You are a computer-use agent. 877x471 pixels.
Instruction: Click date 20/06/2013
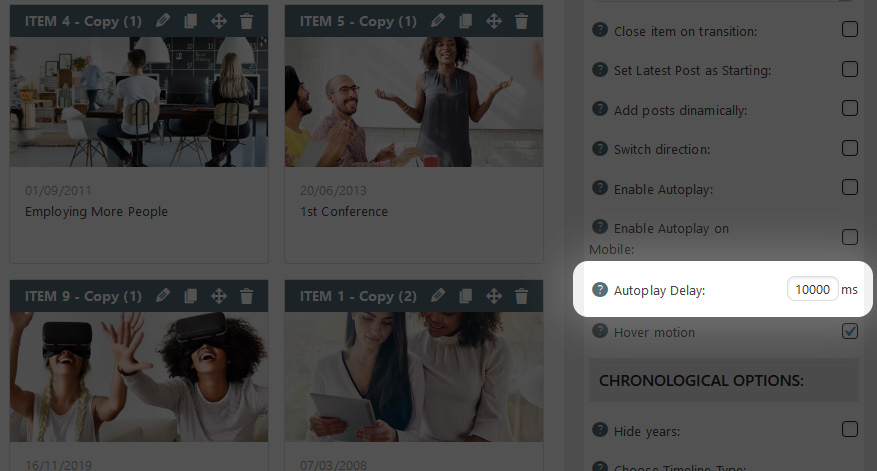point(333,191)
